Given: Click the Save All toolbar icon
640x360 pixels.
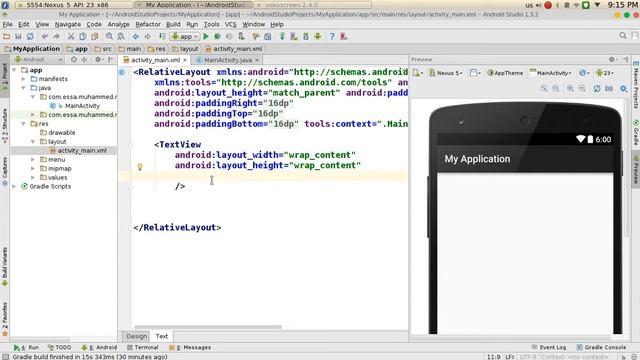Looking at the screenshot, I should [x=18, y=36].
